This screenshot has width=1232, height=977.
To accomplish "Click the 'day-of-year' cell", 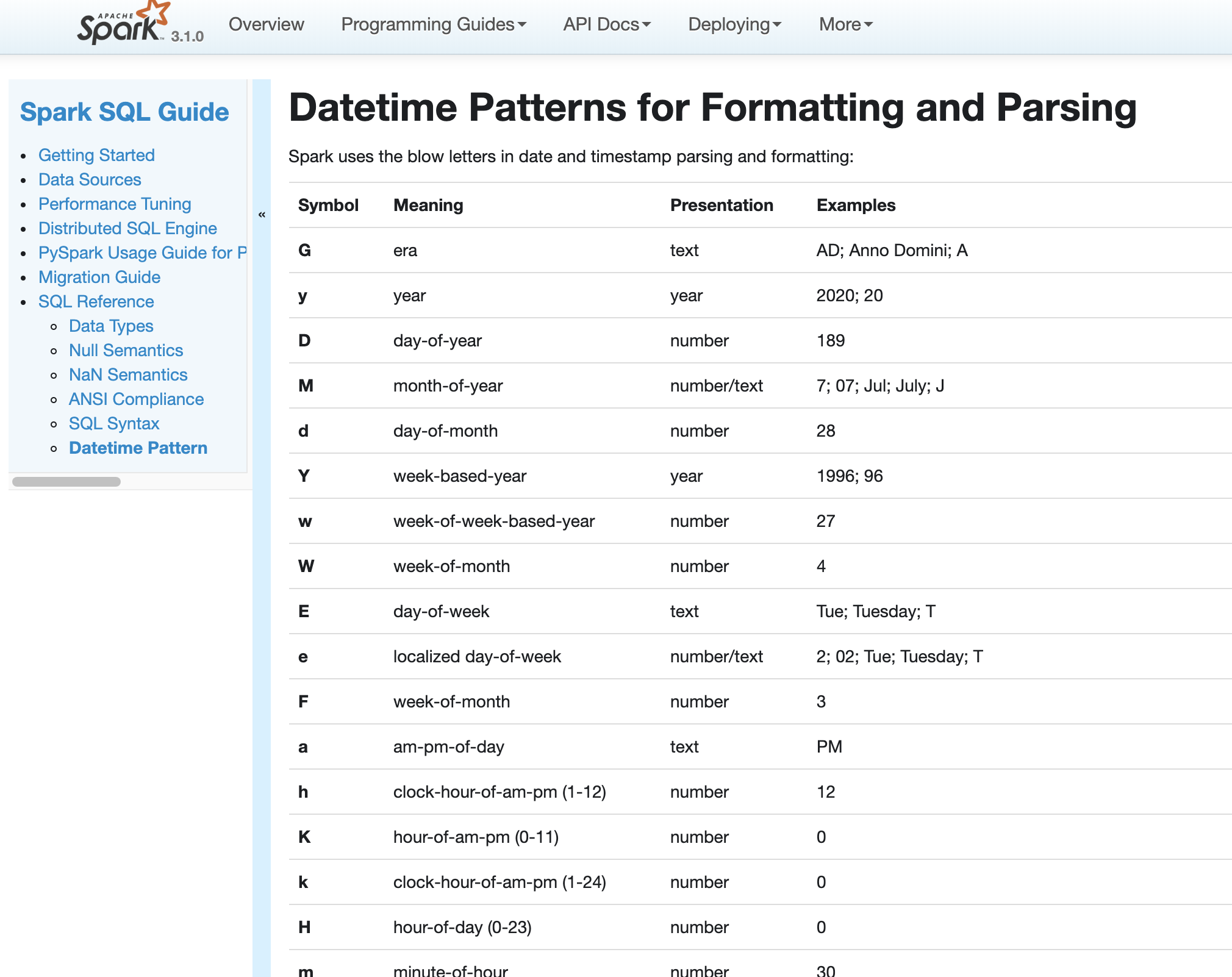I will 437,340.
